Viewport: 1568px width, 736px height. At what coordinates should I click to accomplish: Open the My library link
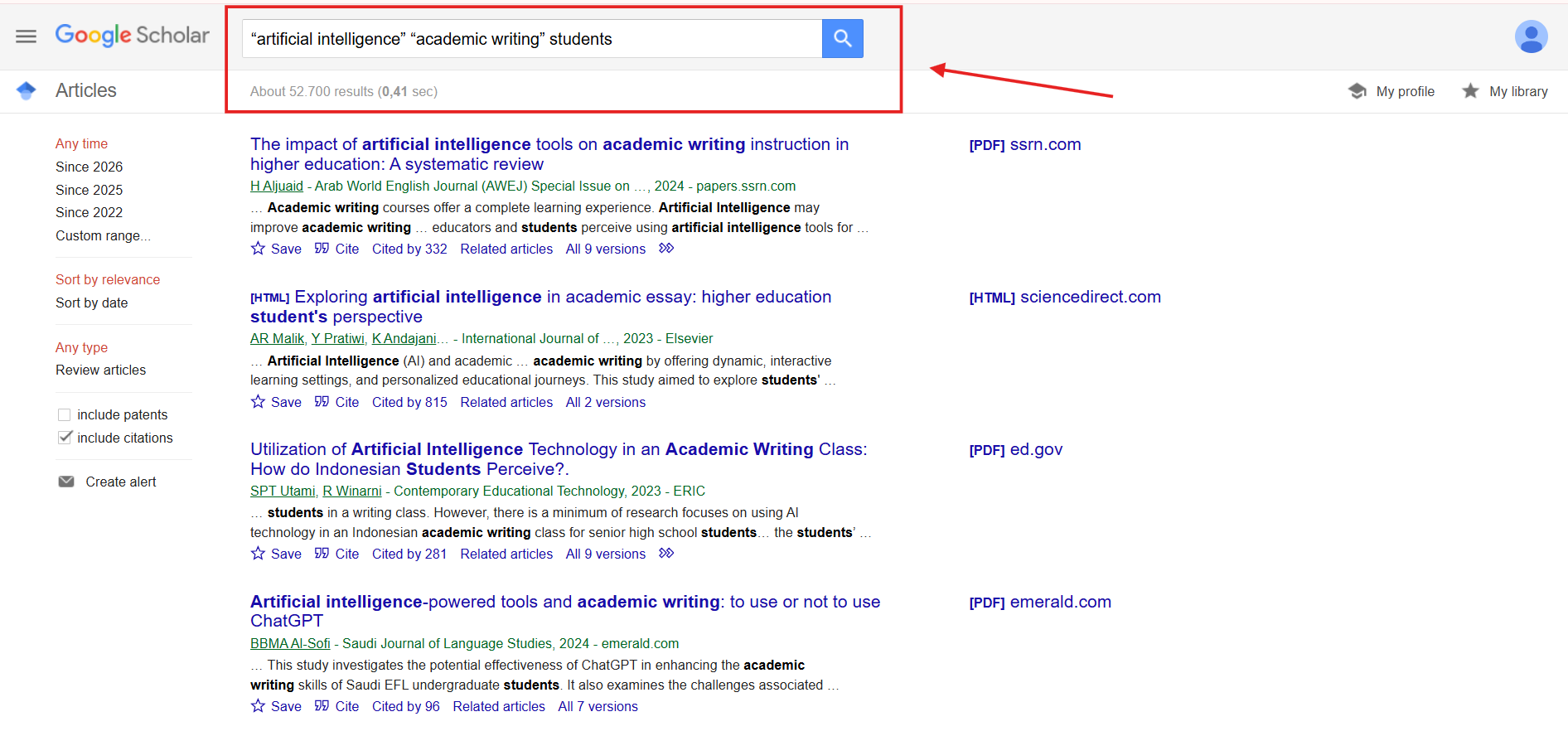tap(1518, 91)
